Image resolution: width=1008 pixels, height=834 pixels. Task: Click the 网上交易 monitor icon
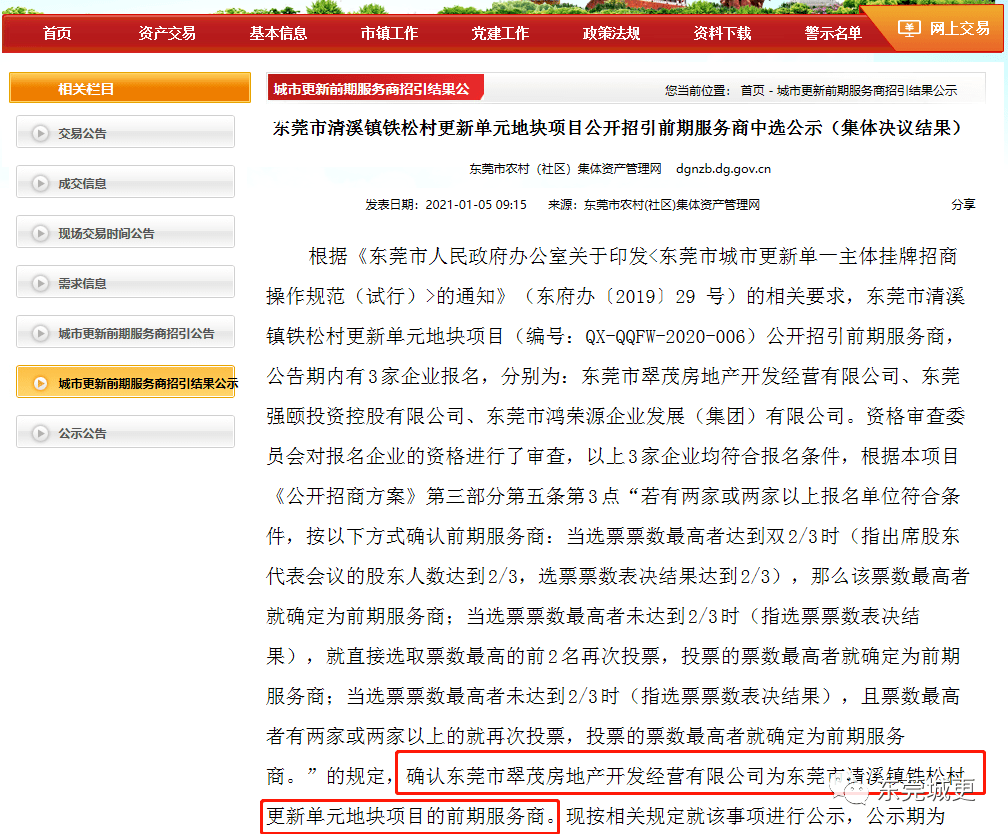908,28
